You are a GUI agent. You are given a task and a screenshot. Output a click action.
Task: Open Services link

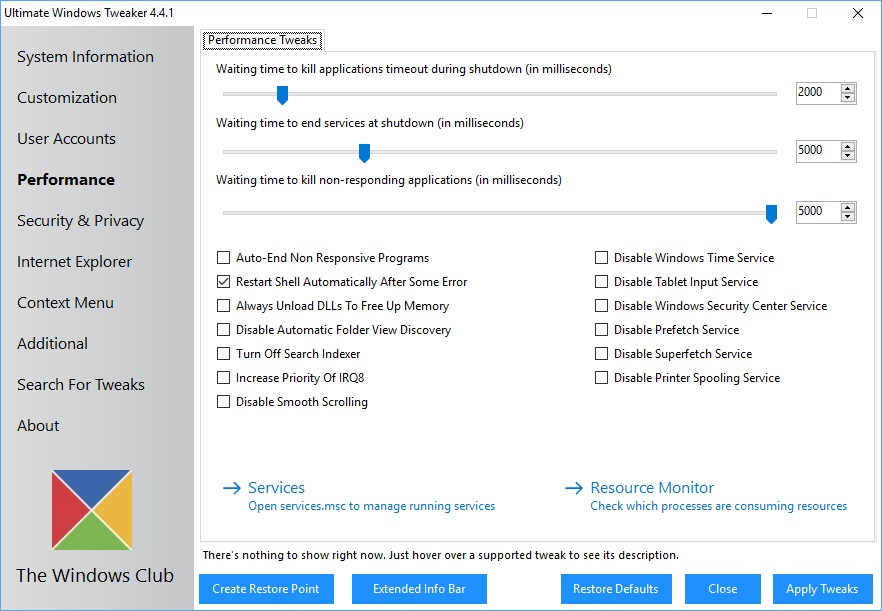pos(276,488)
